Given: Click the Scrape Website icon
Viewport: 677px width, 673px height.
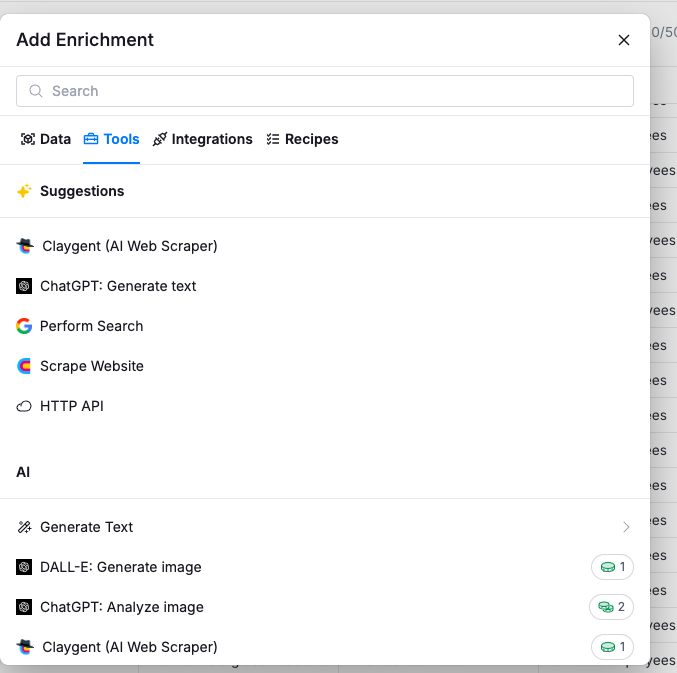Looking at the screenshot, I should tap(24, 366).
